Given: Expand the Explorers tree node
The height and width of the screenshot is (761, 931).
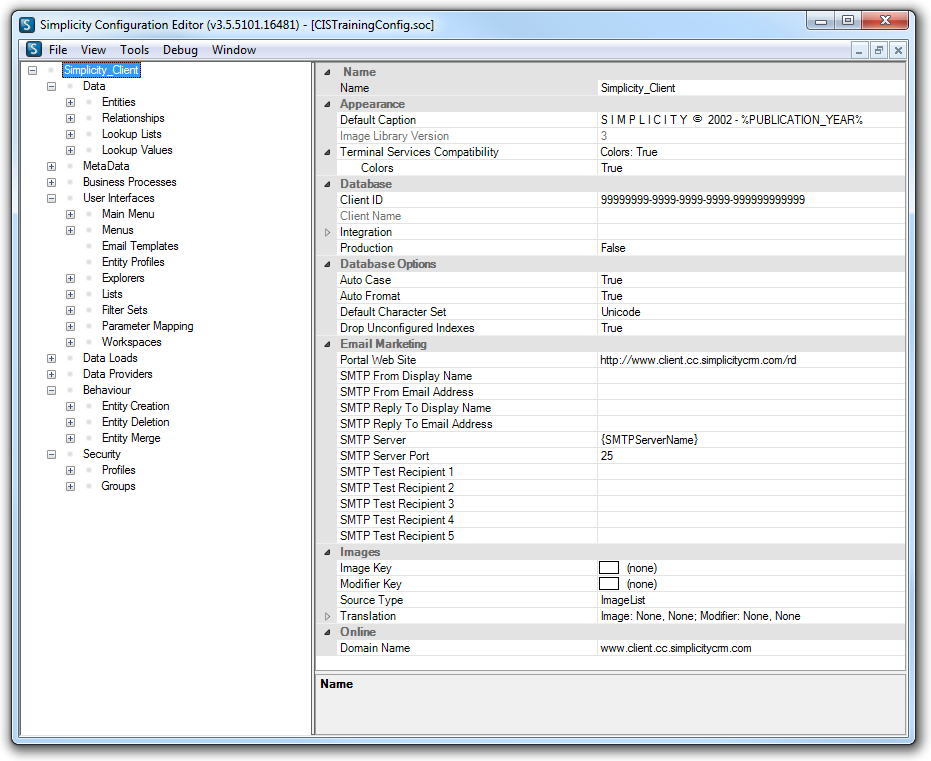Looking at the screenshot, I should click(x=71, y=278).
